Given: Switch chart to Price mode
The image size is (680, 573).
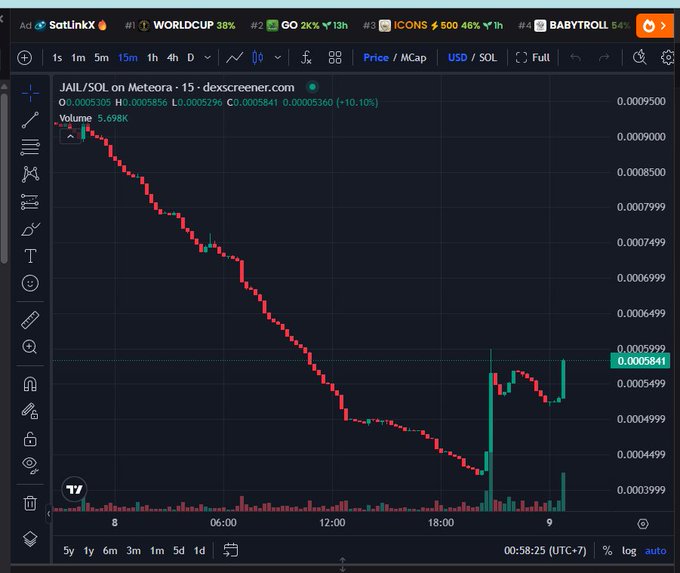Looking at the screenshot, I should [x=376, y=58].
